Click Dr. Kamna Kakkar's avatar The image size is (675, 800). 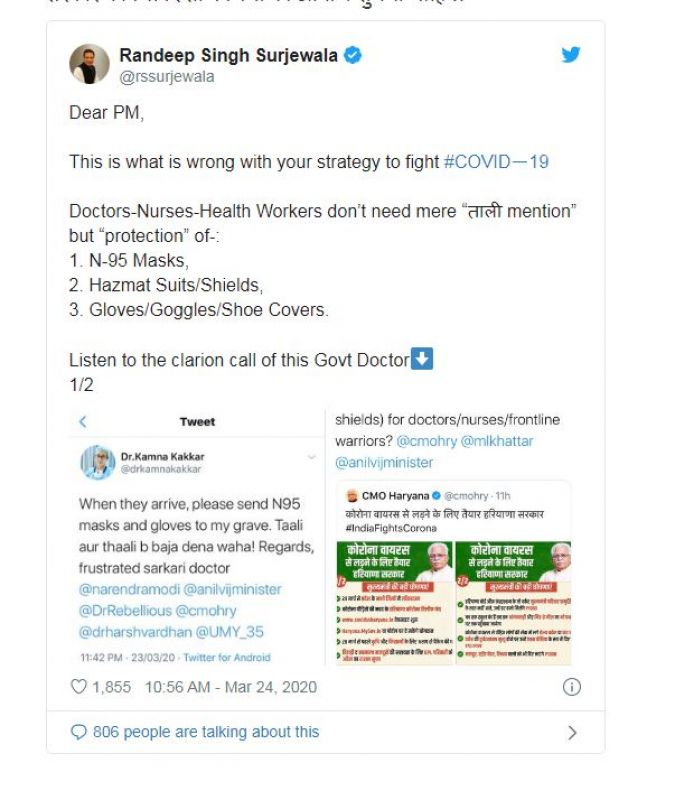(x=97, y=462)
